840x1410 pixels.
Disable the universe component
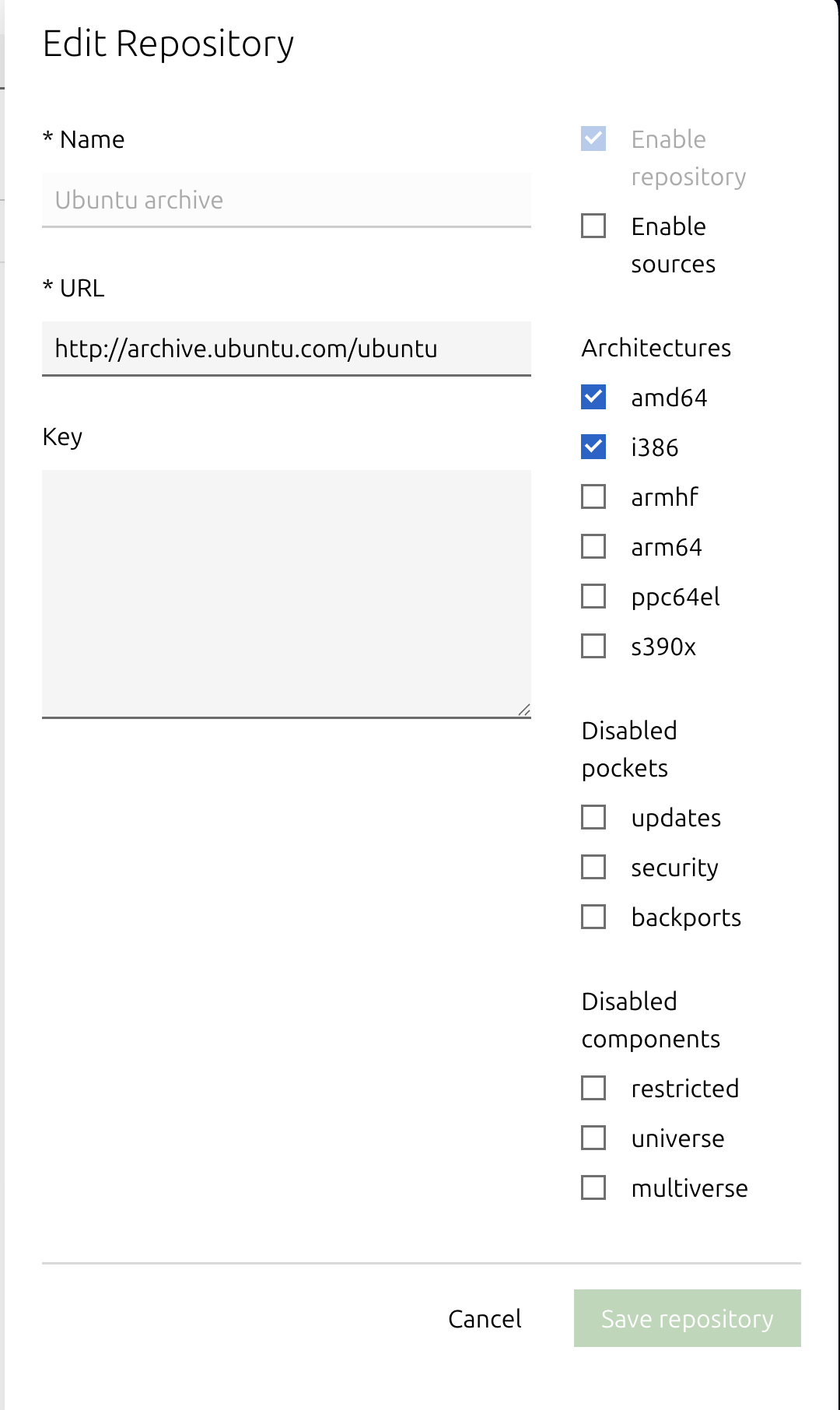593,1138
